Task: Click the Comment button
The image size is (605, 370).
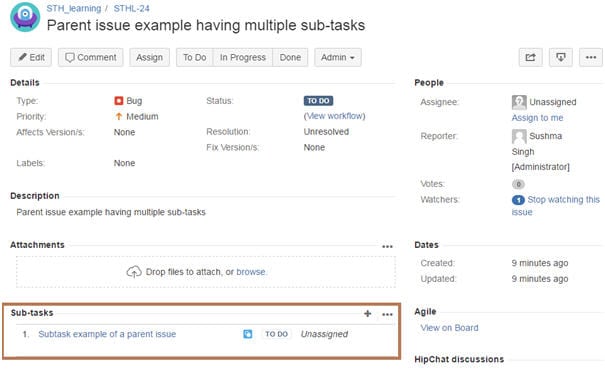Action: 91,57
